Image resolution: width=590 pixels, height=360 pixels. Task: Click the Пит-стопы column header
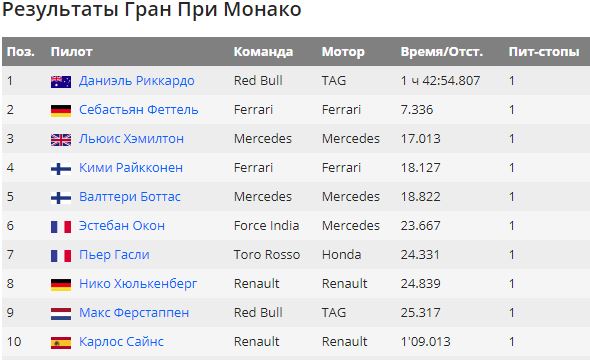(544, 52)
